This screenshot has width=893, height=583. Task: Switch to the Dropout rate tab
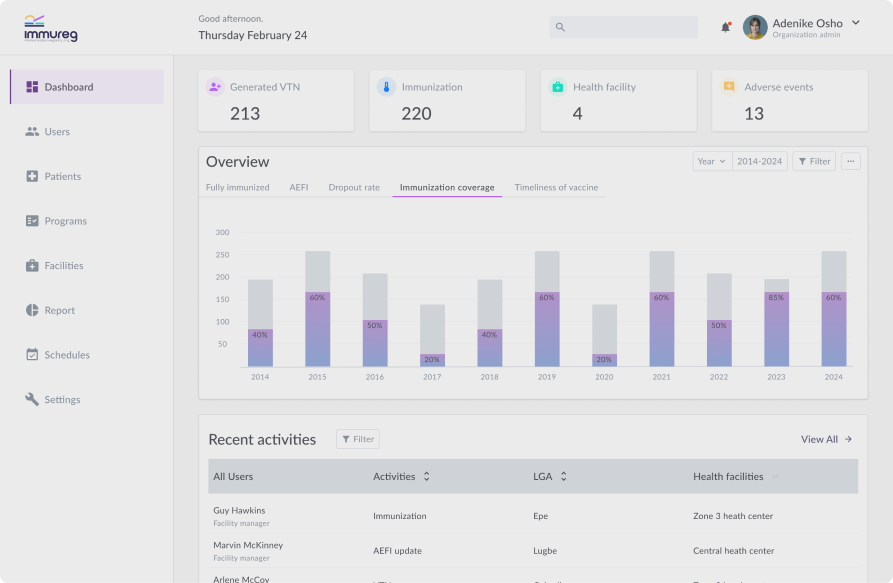[354, 187]
